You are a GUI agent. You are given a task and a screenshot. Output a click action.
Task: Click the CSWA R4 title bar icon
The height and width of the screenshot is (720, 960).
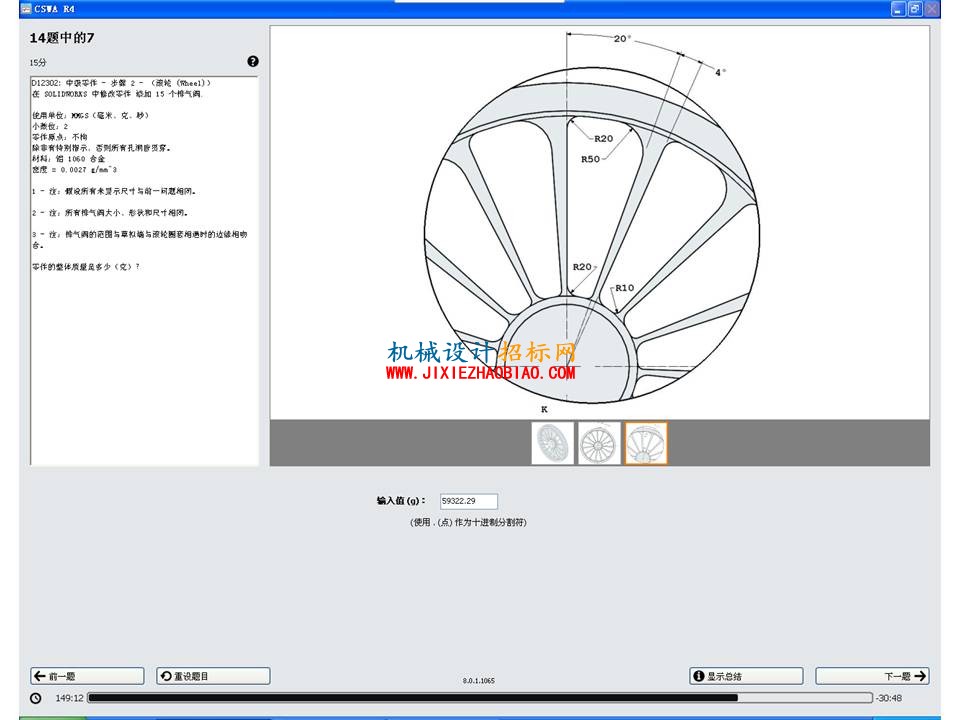pos(26,9)
